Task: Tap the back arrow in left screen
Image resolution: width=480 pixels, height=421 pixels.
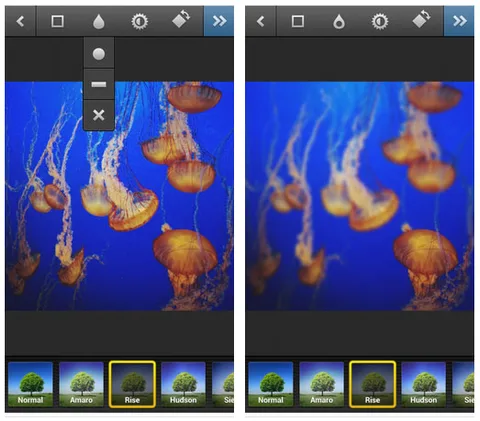Action: (x=20, y=21)
